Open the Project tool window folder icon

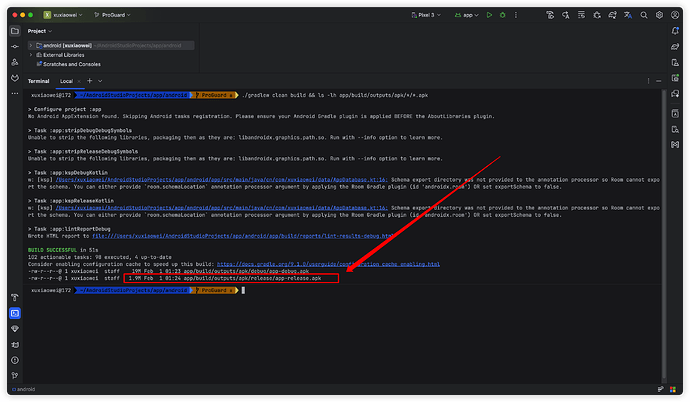[x=15, y=31]
